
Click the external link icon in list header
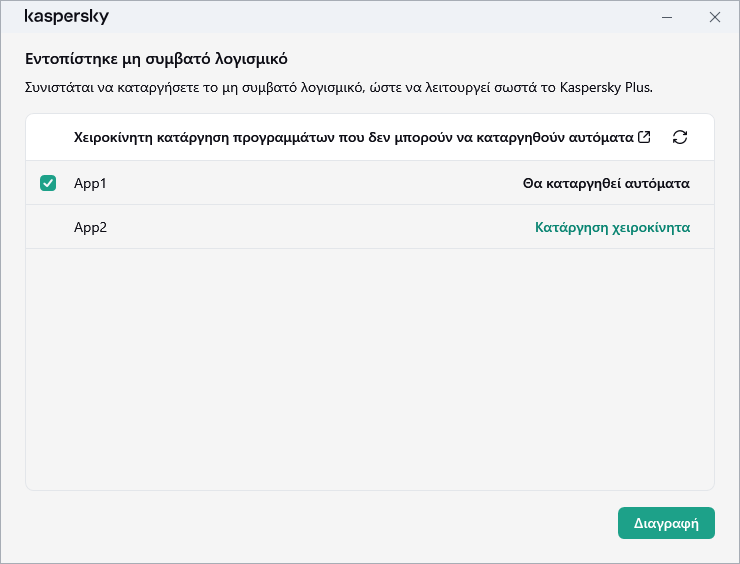tap(644, 137)
